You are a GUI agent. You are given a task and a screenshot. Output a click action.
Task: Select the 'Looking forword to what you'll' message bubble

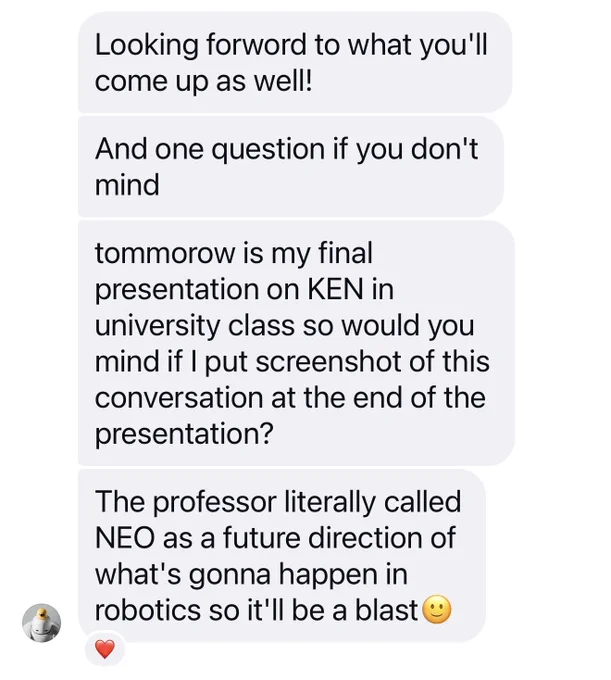click(295, 62)
